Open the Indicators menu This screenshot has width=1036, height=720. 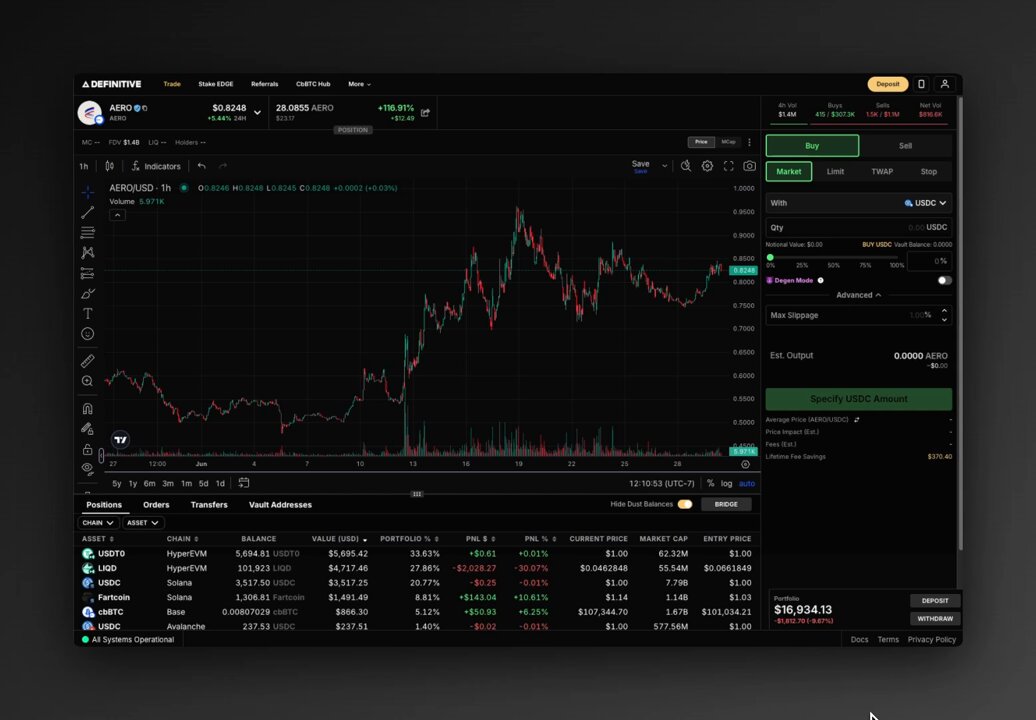pos(156,166)
